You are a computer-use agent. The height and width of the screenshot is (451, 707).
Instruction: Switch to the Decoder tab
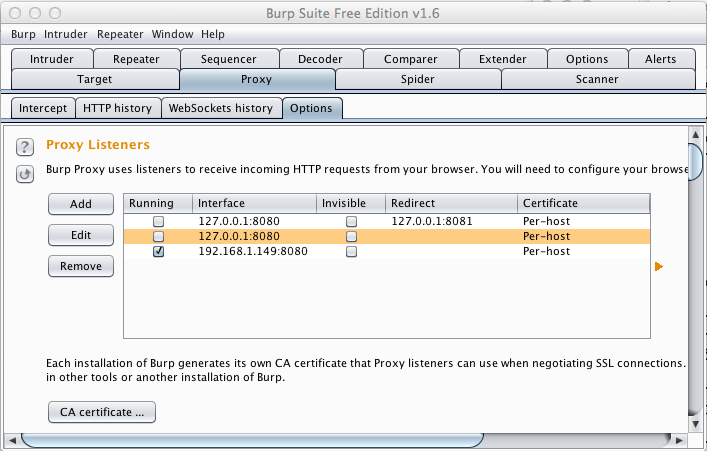(320, 59)
